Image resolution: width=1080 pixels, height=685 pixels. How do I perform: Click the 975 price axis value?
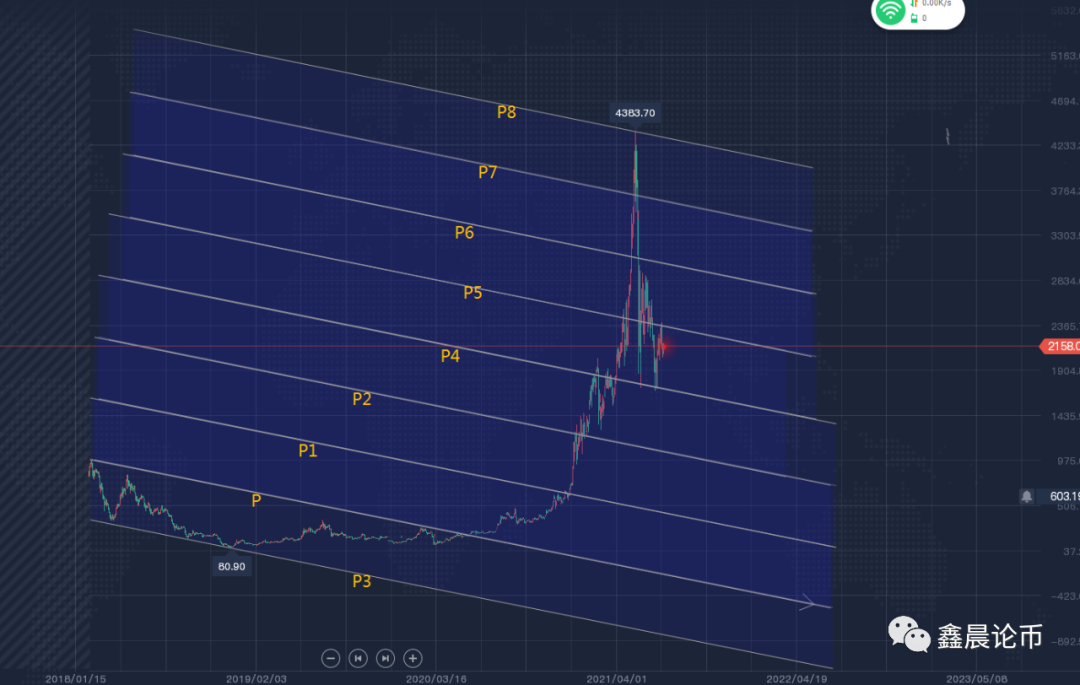[1068, 461]
